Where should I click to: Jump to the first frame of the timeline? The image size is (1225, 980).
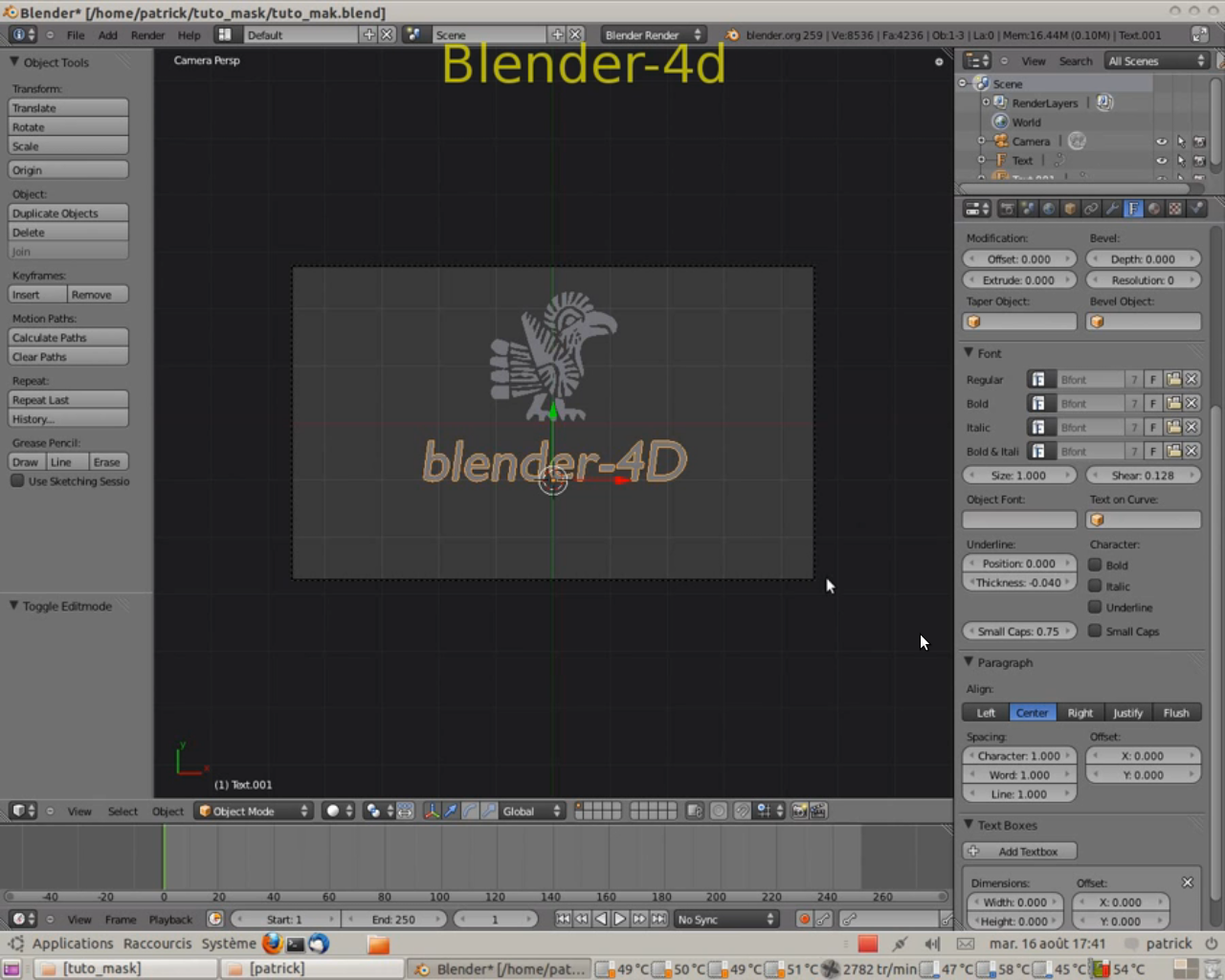[x=563, y=919]
